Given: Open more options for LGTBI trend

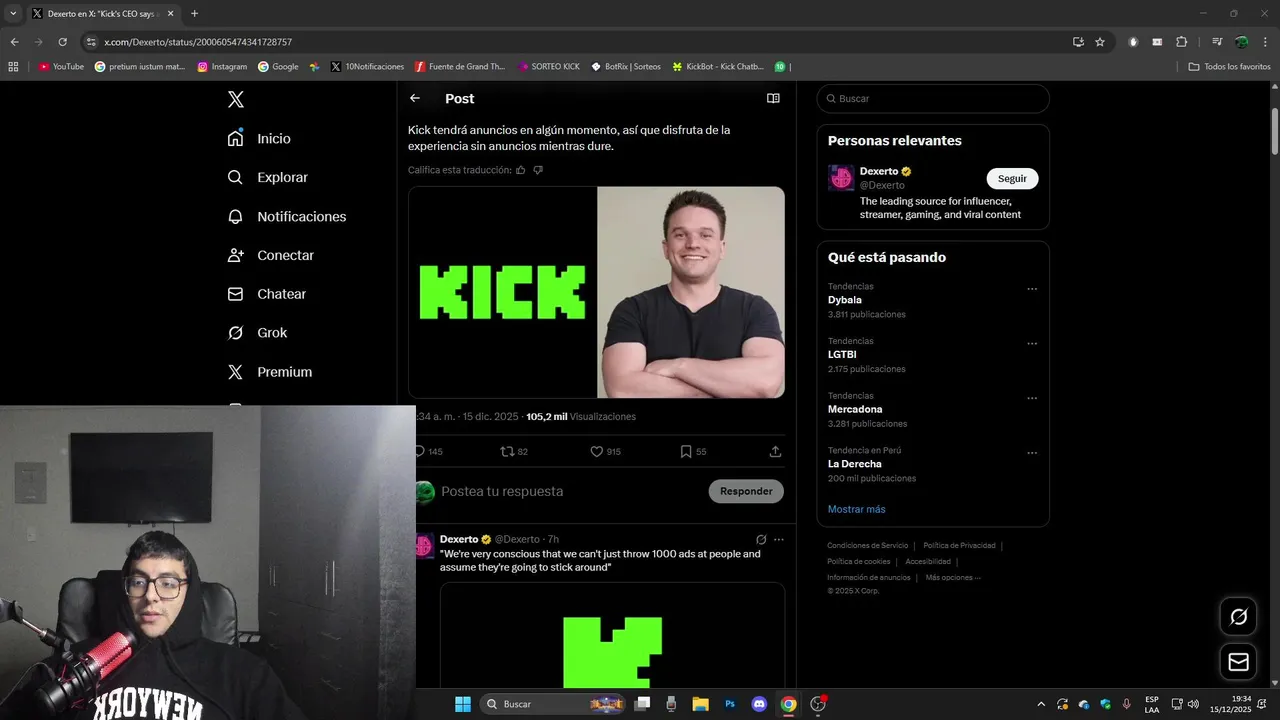Looking at the screenshot, I should click(x=1032, y=344).
